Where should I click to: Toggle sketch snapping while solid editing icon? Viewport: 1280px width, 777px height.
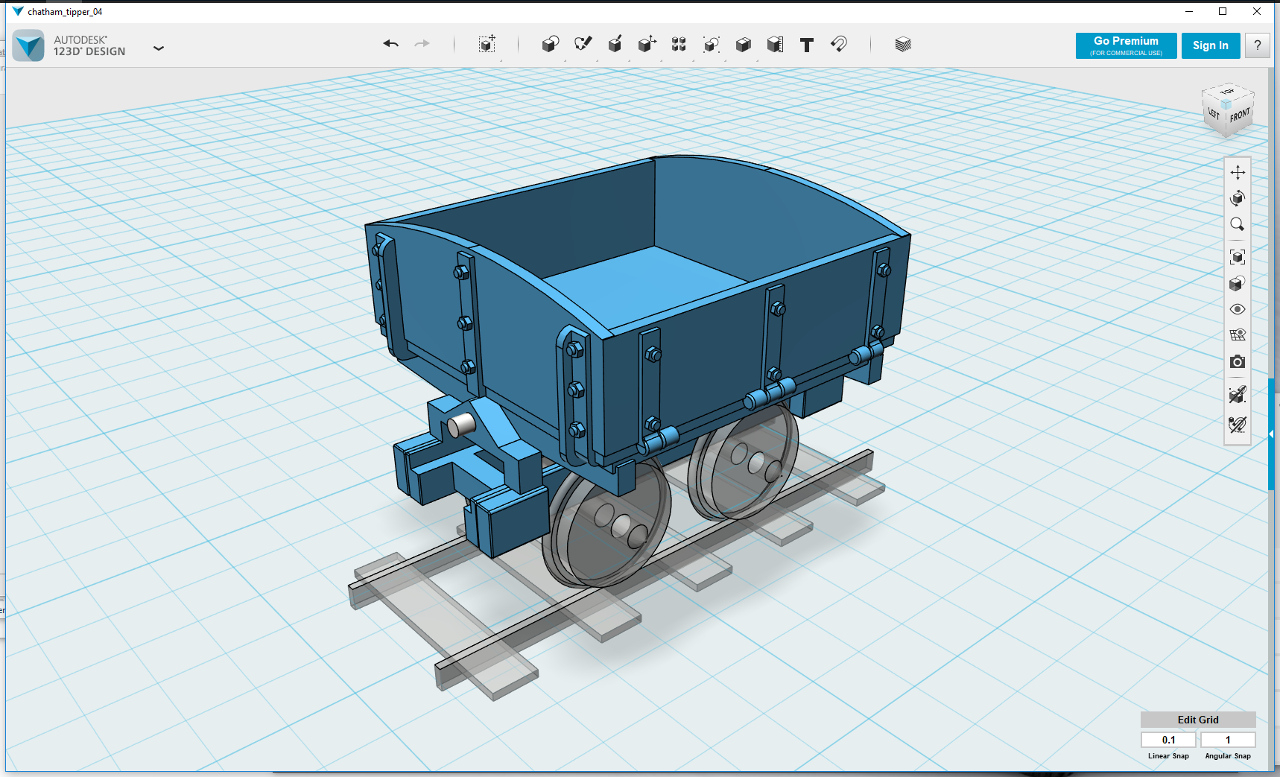(x=1238, y=395)
